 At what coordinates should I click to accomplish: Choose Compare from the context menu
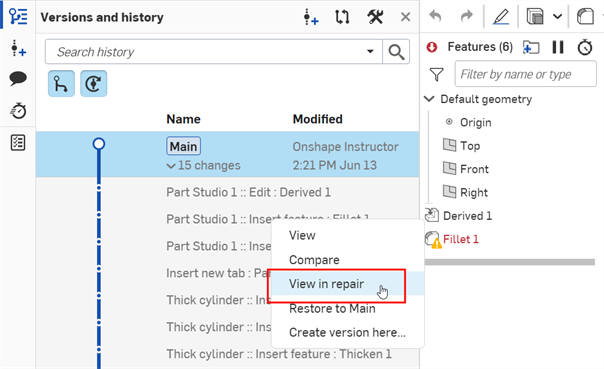point(314,260)
